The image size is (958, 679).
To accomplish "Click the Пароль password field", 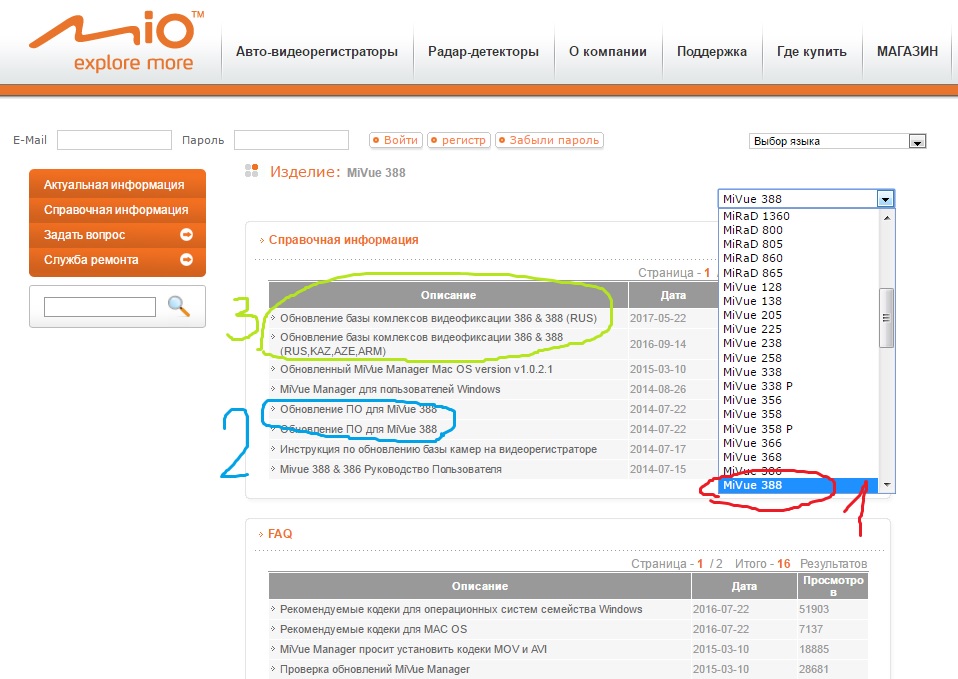I will coord(291,141).
